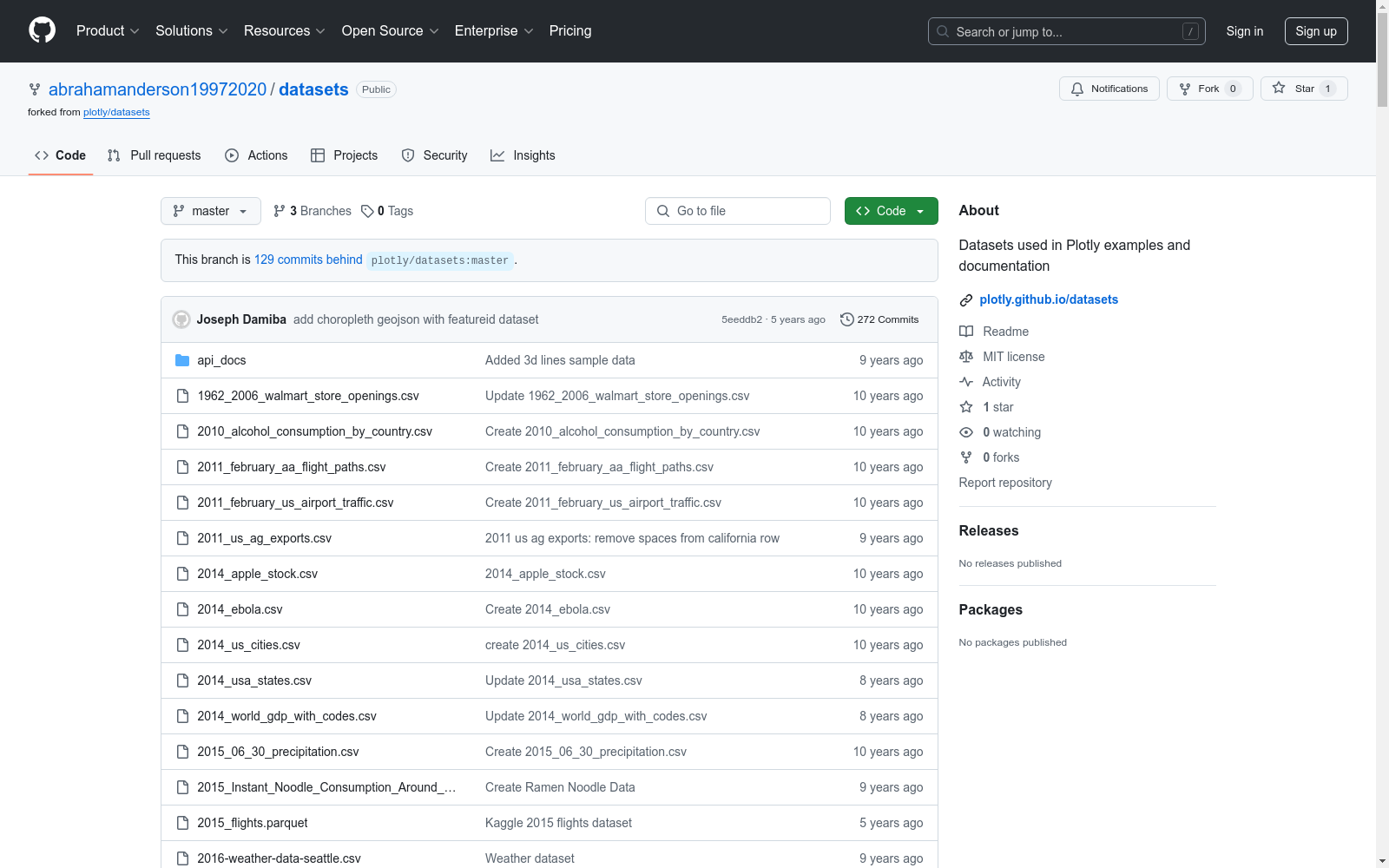Open the master branch selector
Viewport: 1389px width, 868px height.
click(211, 211)
